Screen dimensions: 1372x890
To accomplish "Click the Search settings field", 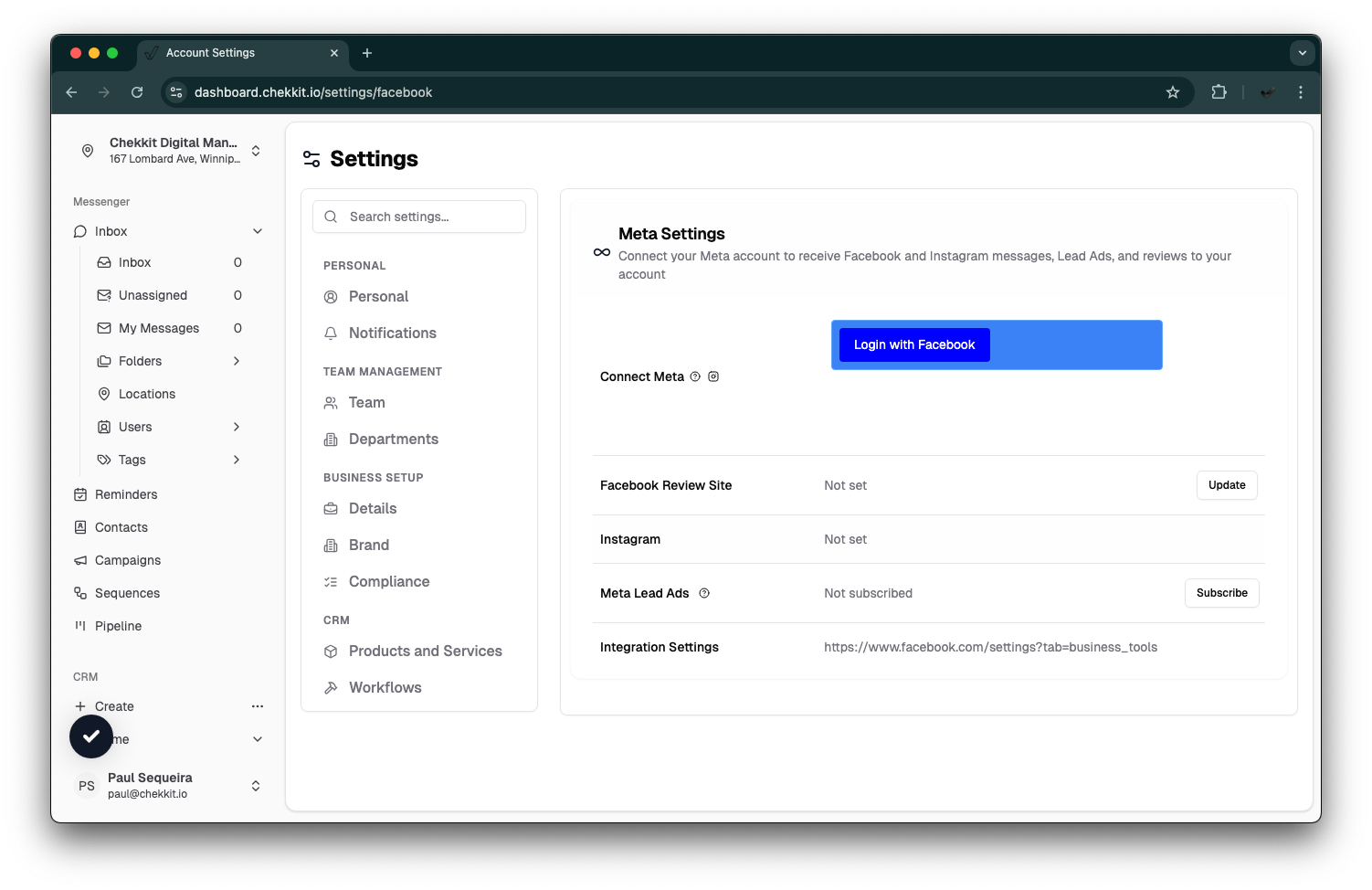I will click(x=419, y=217).
